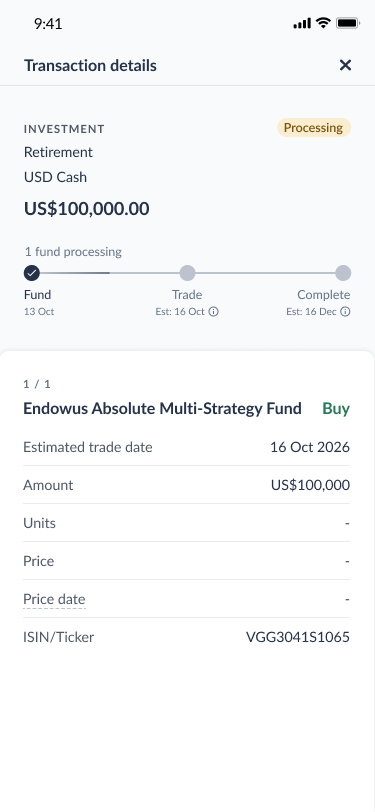The height and width of the screenshot is (812, 375).
Task: Tap info icon next to Est: 16 Dec
Action: click(345, 312)
